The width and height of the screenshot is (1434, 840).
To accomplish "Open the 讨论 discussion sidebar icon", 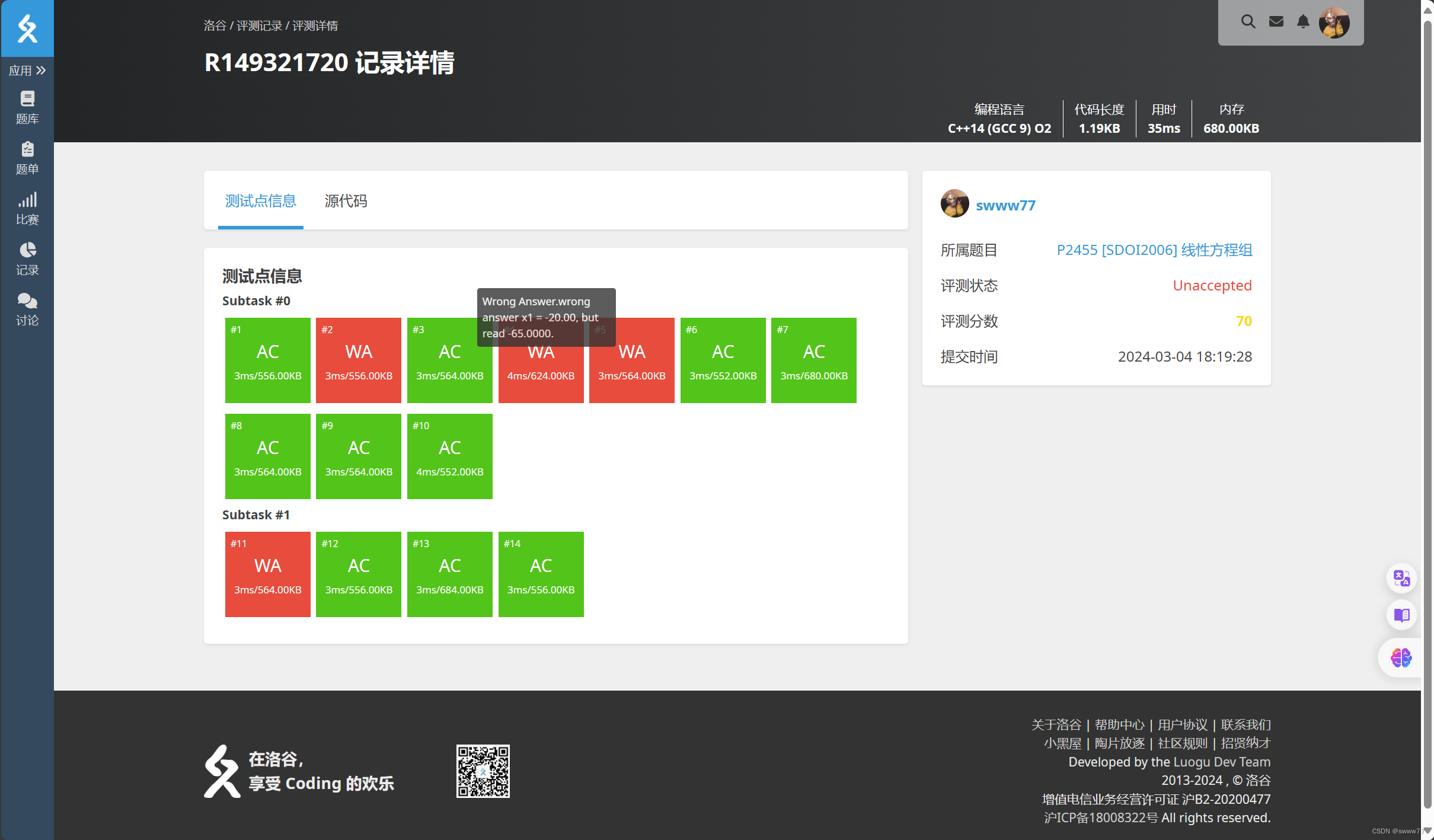I will point(27,309).
